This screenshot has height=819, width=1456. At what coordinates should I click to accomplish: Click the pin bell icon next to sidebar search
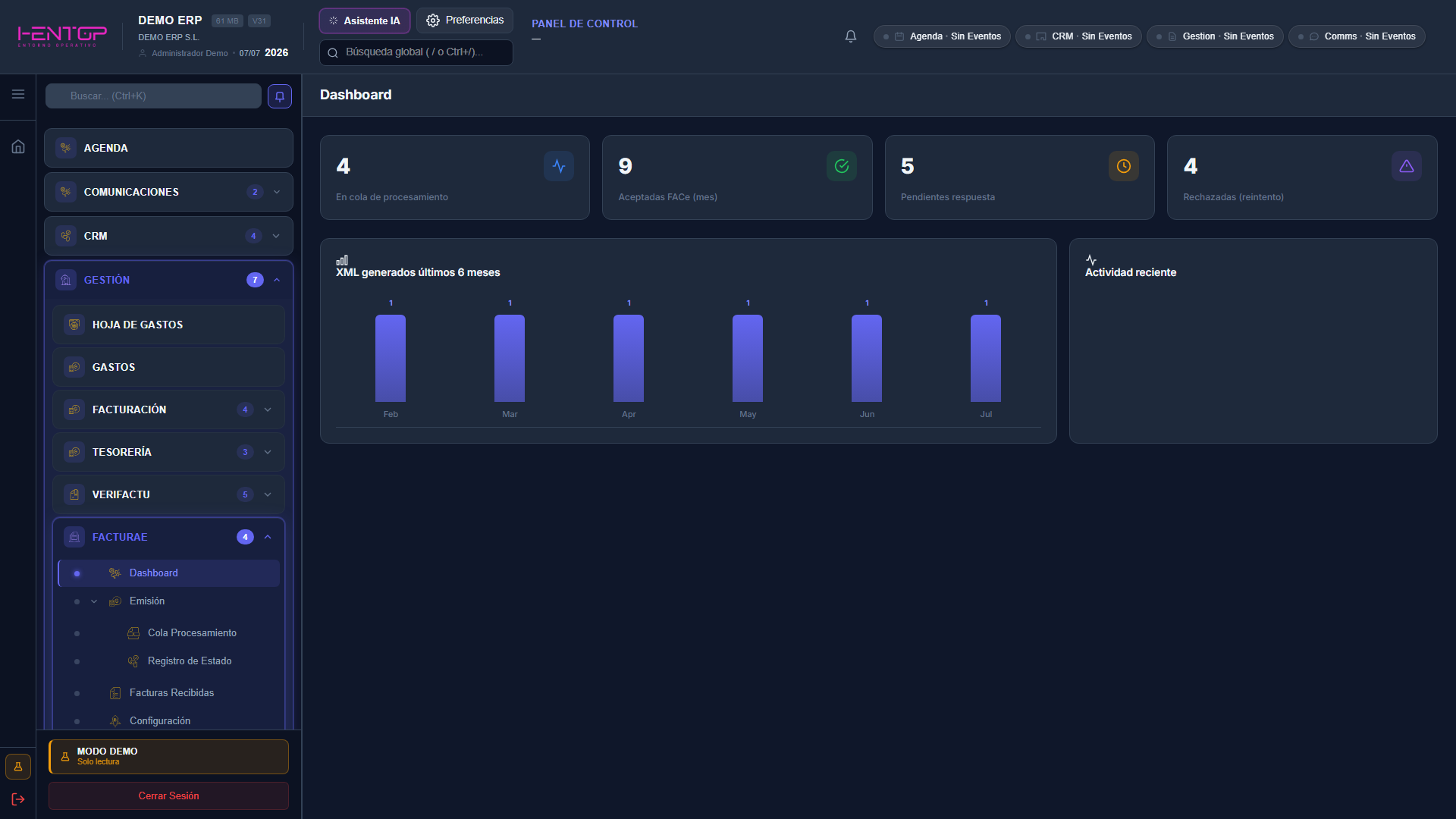pyautogui.click(x=280, y=96)
